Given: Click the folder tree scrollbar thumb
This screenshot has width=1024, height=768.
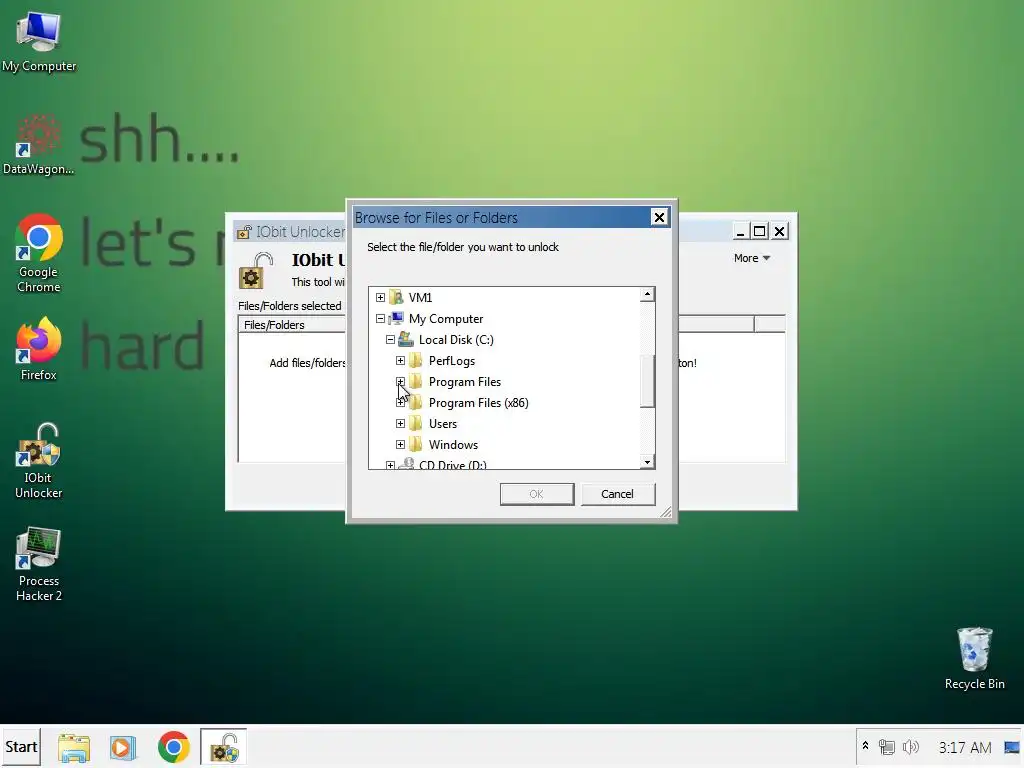Looking at the screenshot, I should click(x=647, y=381).
